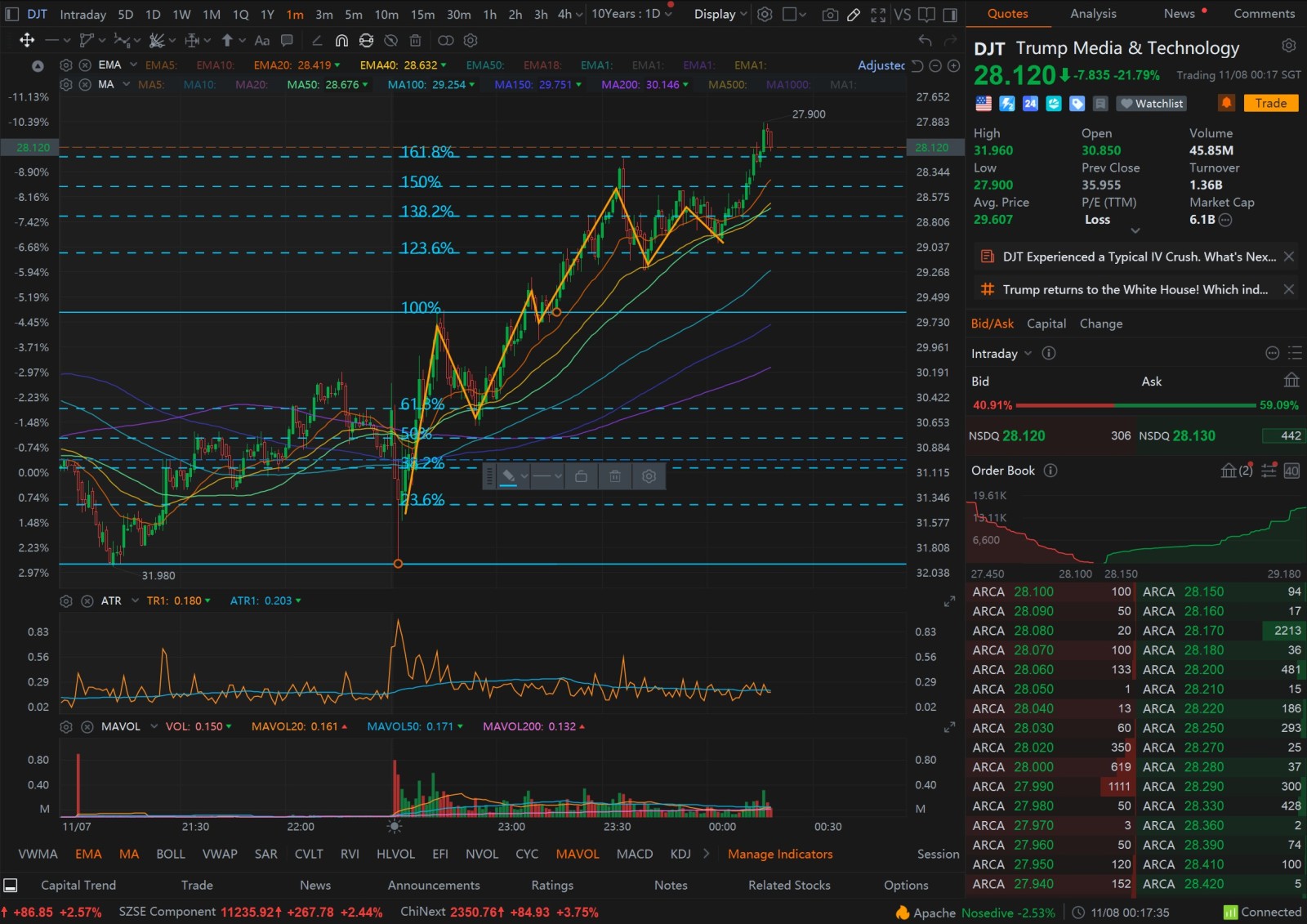Image resolution: width=1307 pixels, height=924 pixels.
Task: Delete drawings with toolbar trash icon
Action: (x=415, y=40)
